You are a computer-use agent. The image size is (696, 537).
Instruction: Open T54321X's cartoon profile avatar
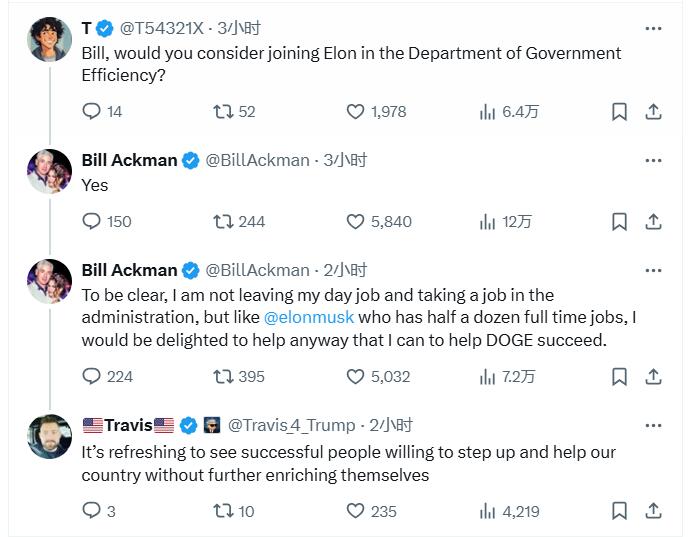coord(49,39)
